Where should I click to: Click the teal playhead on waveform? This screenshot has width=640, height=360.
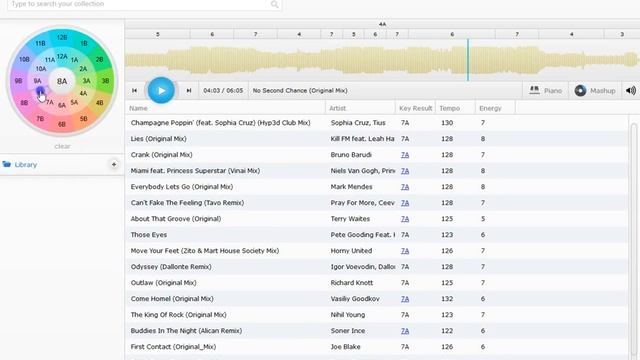(x=468, y=60)
